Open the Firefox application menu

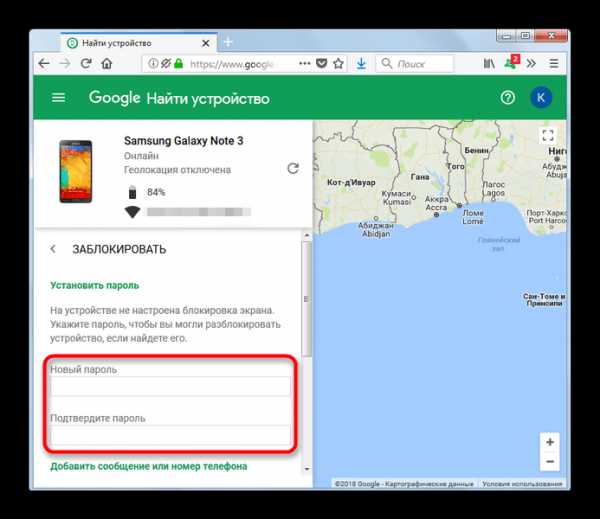pos(554,64)
